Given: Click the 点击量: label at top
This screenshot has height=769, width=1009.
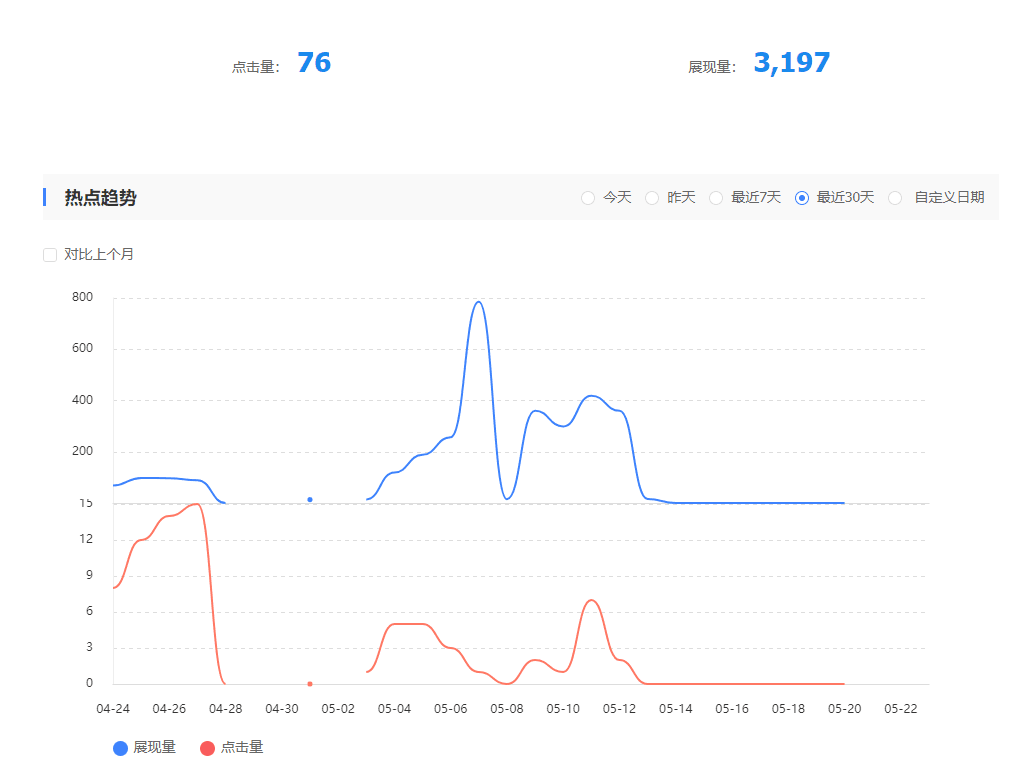Looking at the screenshot, I should coord(256,67).
